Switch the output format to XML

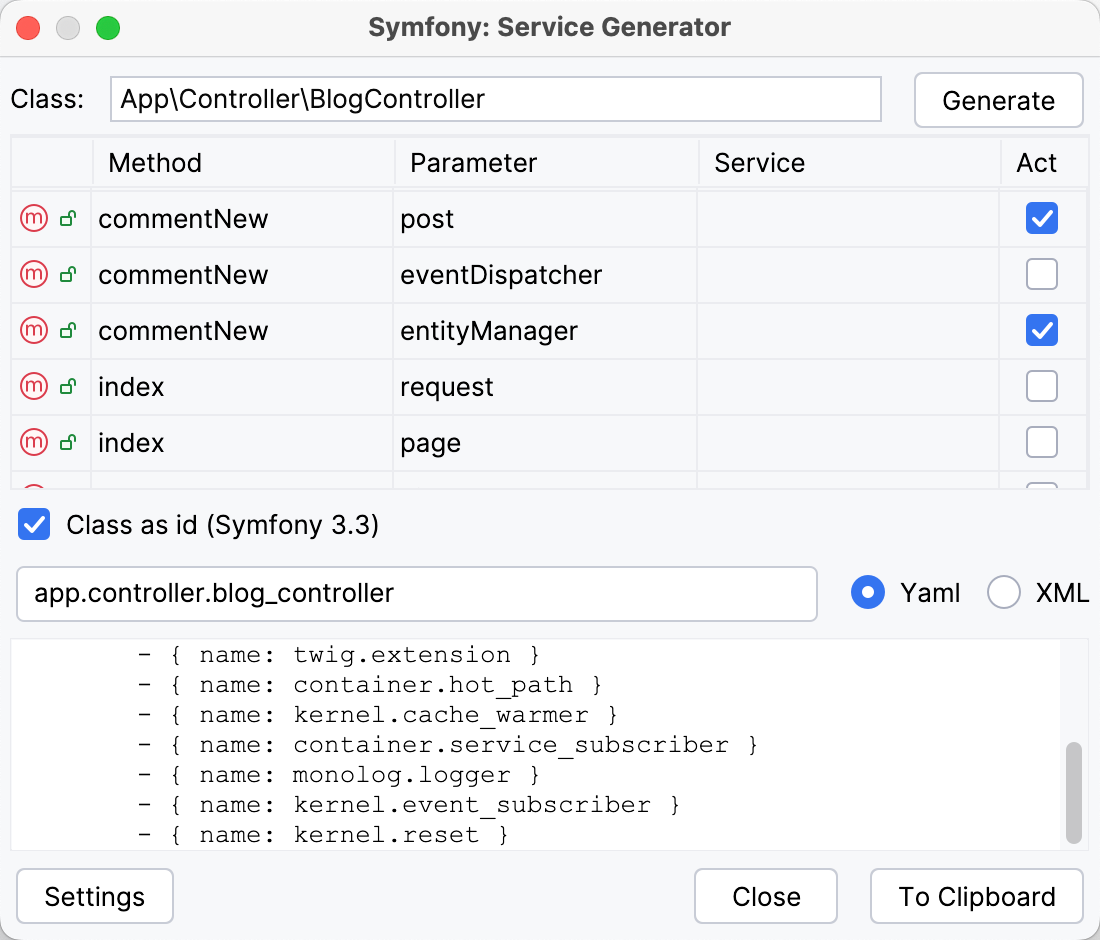pos(1003,592)
